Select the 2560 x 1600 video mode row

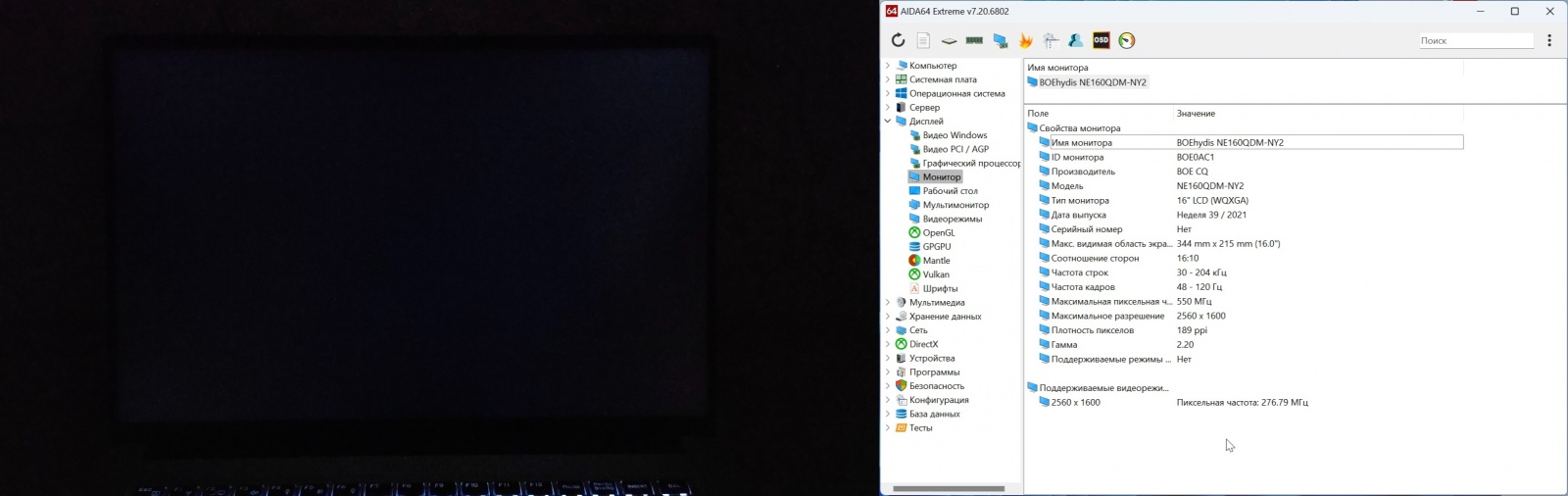pyautogui.click(x=1250, y=402)
